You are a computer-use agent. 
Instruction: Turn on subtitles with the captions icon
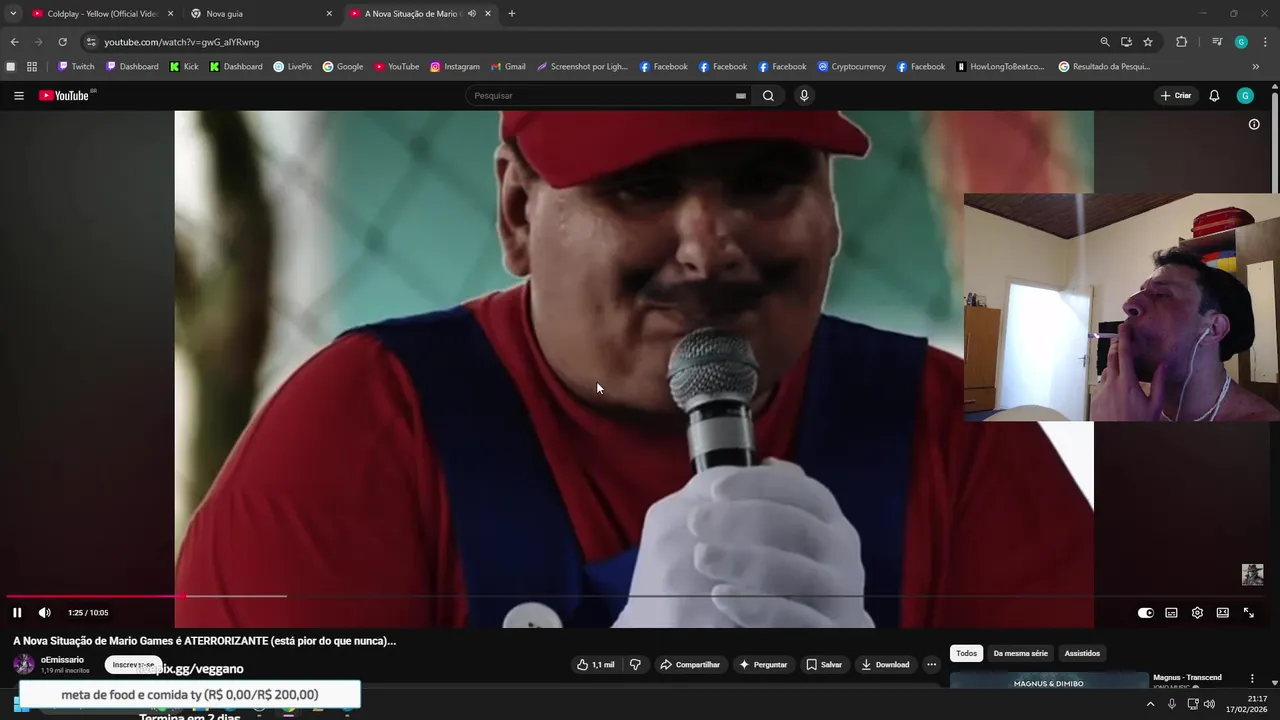pos(1171,613)
